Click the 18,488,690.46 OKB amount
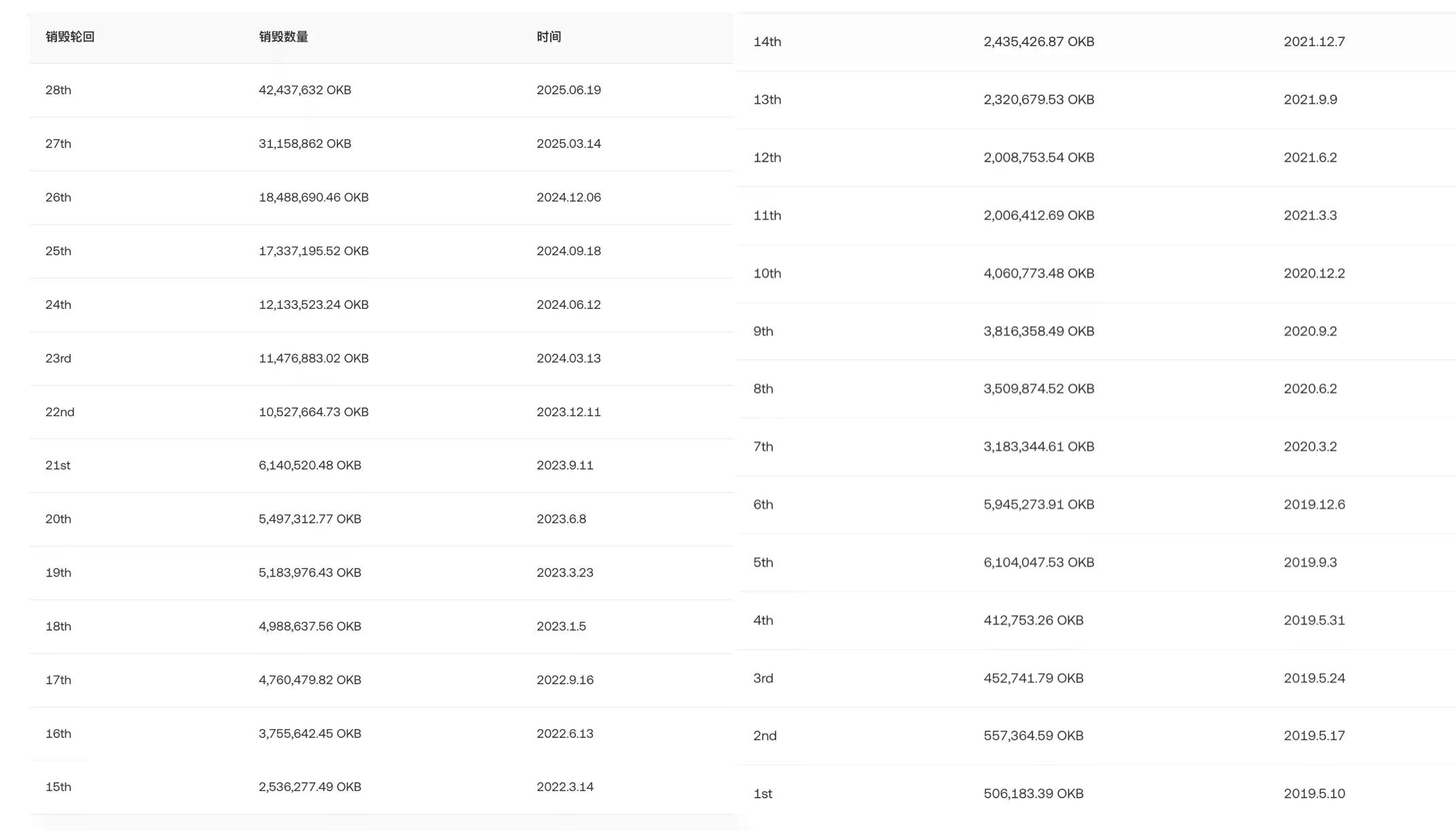This screenshot has height=831, width=1456. 314,198
